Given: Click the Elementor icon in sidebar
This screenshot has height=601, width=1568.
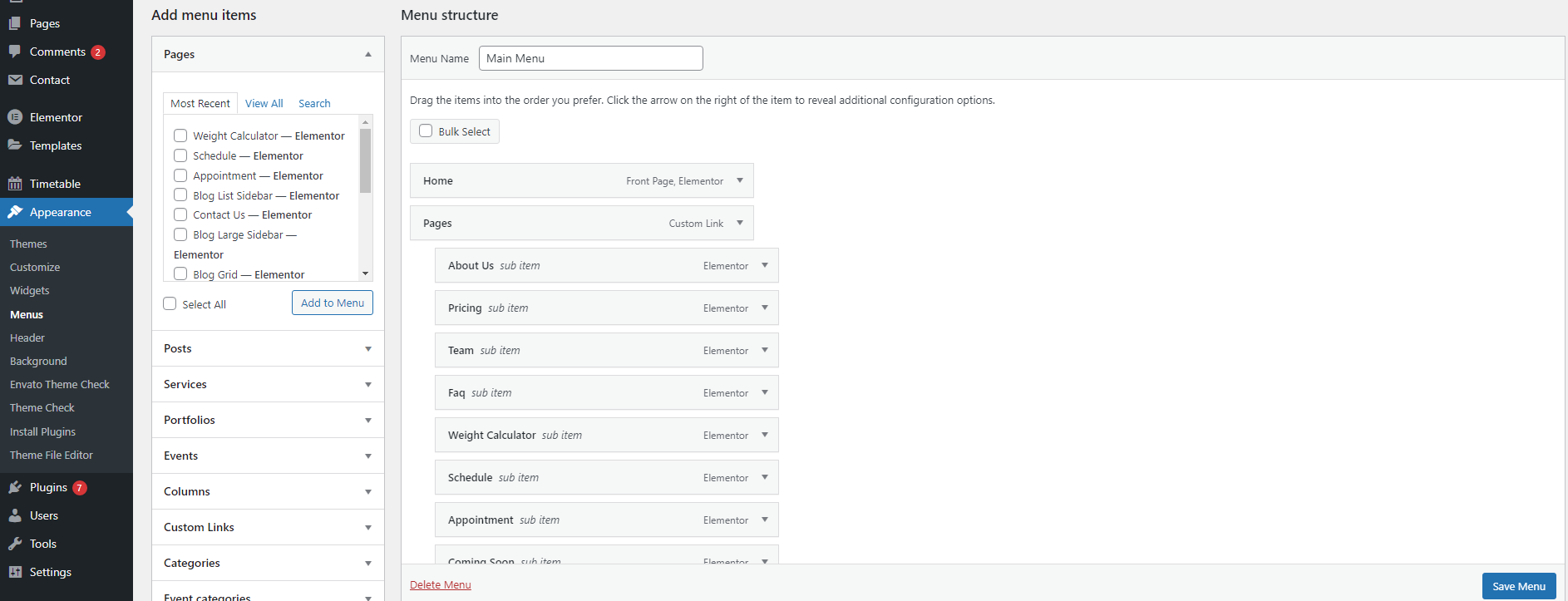Looking at the screenshot, I should pos(15,117).
